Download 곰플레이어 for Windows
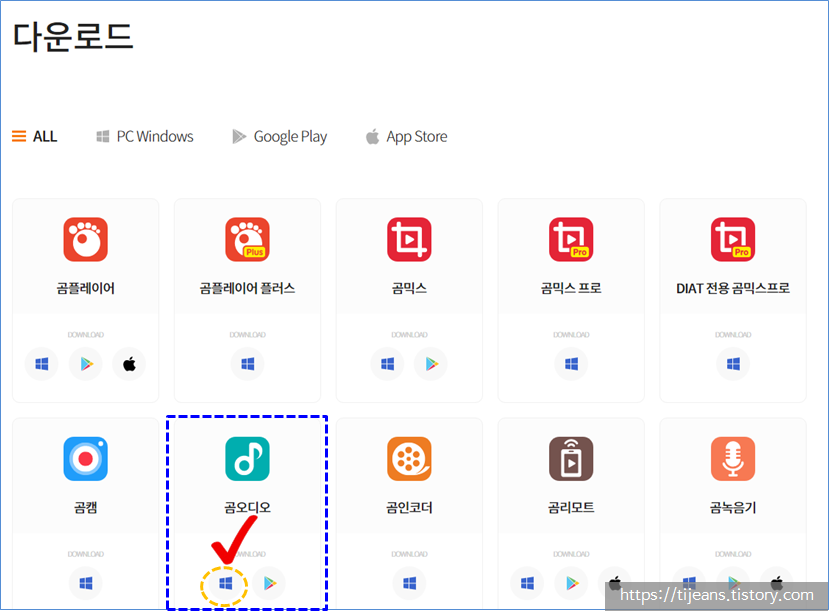The image size is (829, 615). (x=42, y=364)
